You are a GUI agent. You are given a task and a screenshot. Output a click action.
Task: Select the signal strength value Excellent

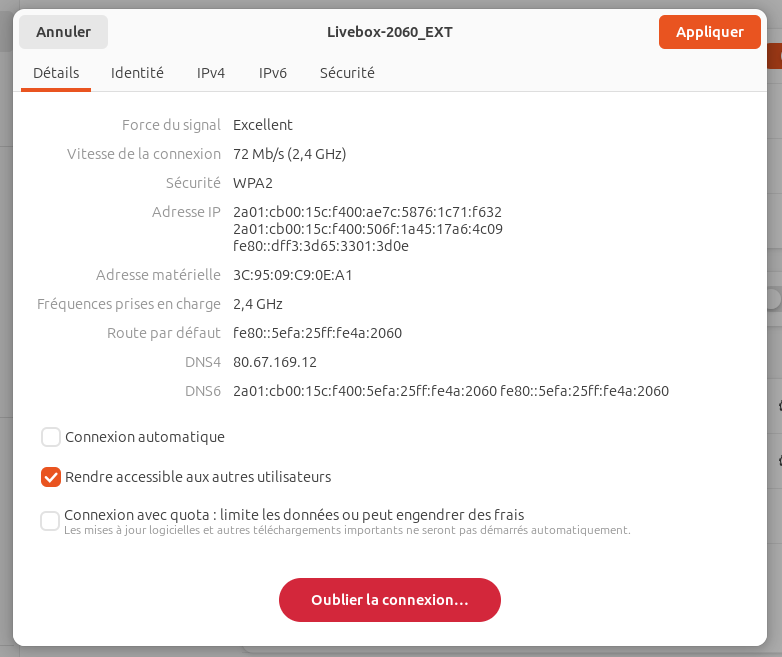[262, 125]
